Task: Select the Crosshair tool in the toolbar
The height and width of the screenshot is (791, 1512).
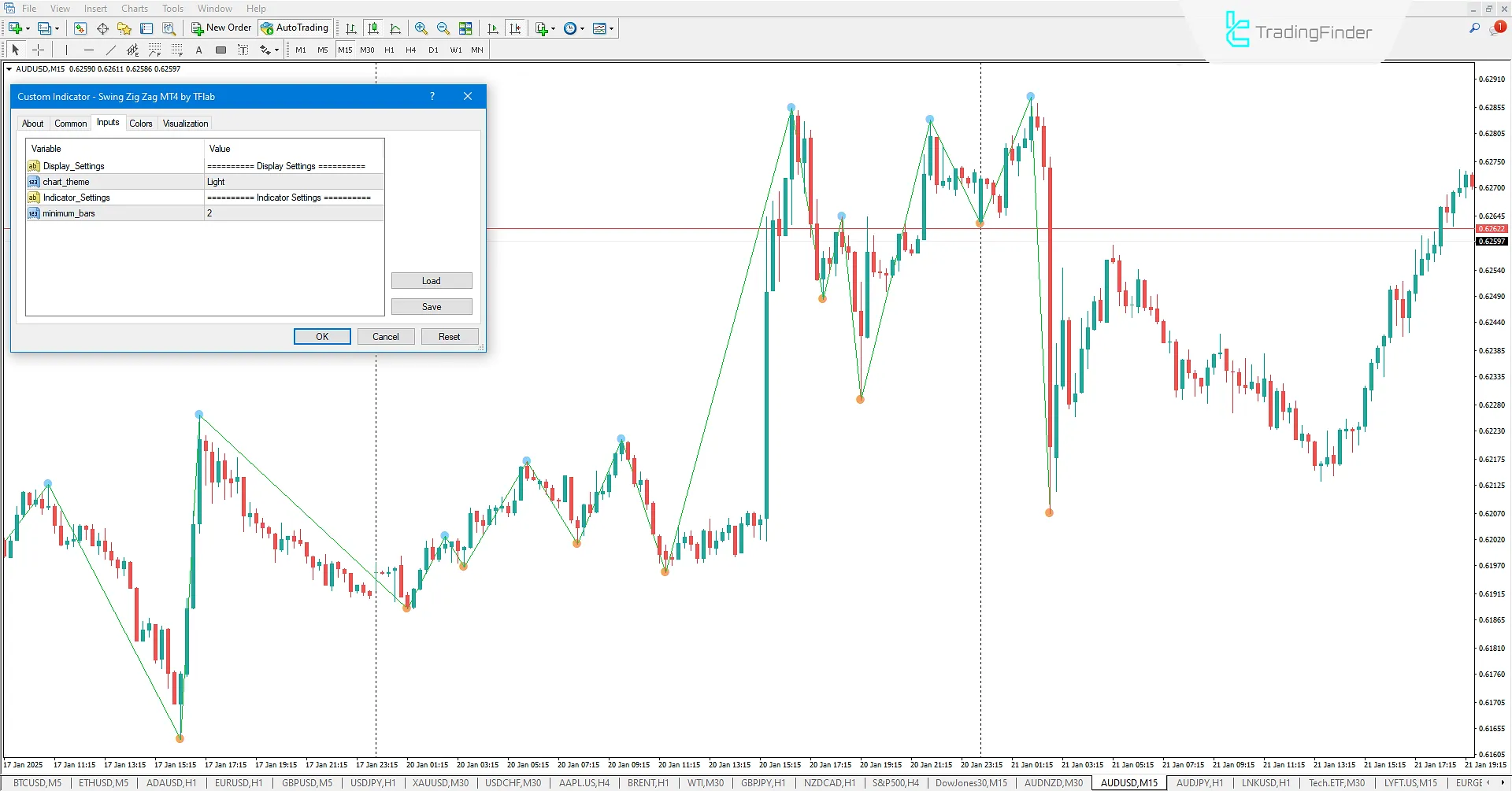Action: 38,50
